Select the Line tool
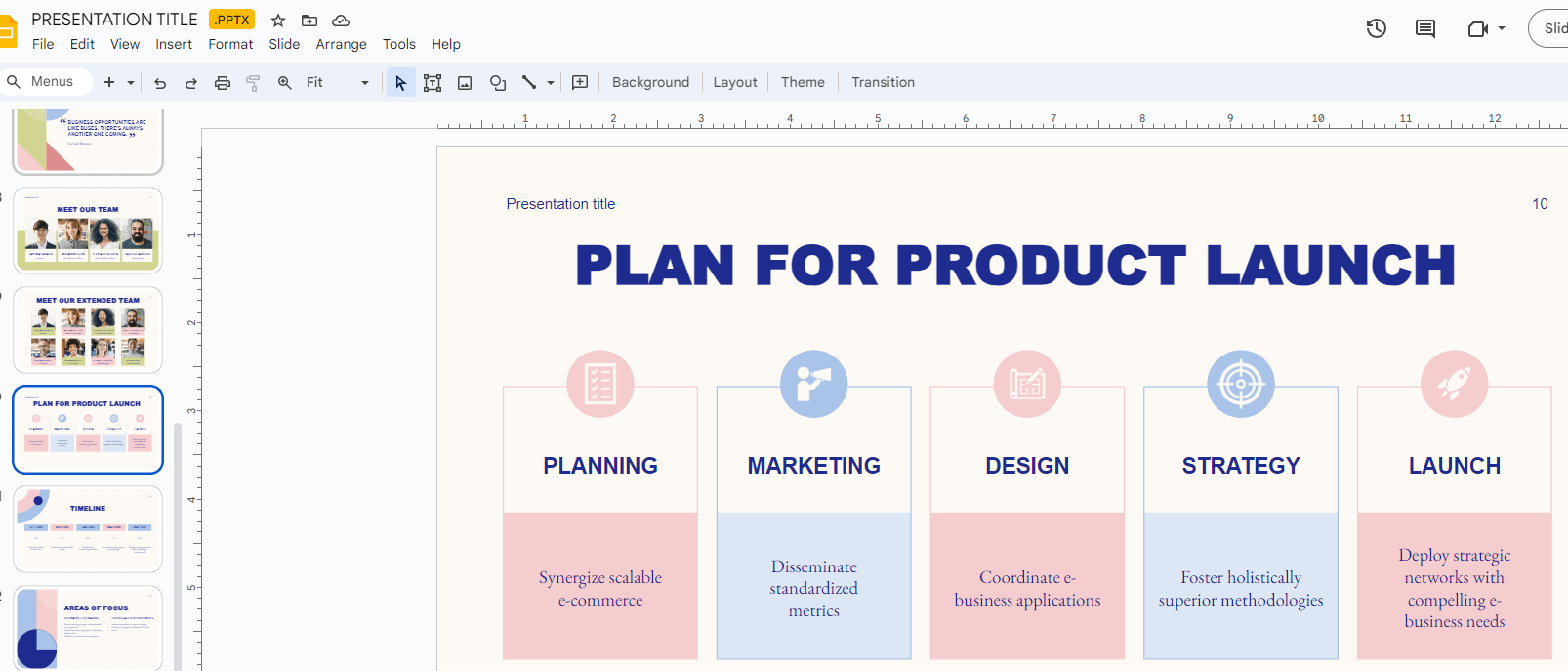Image resolution: width=1568 pixels, height=671 pixels. 529,82
